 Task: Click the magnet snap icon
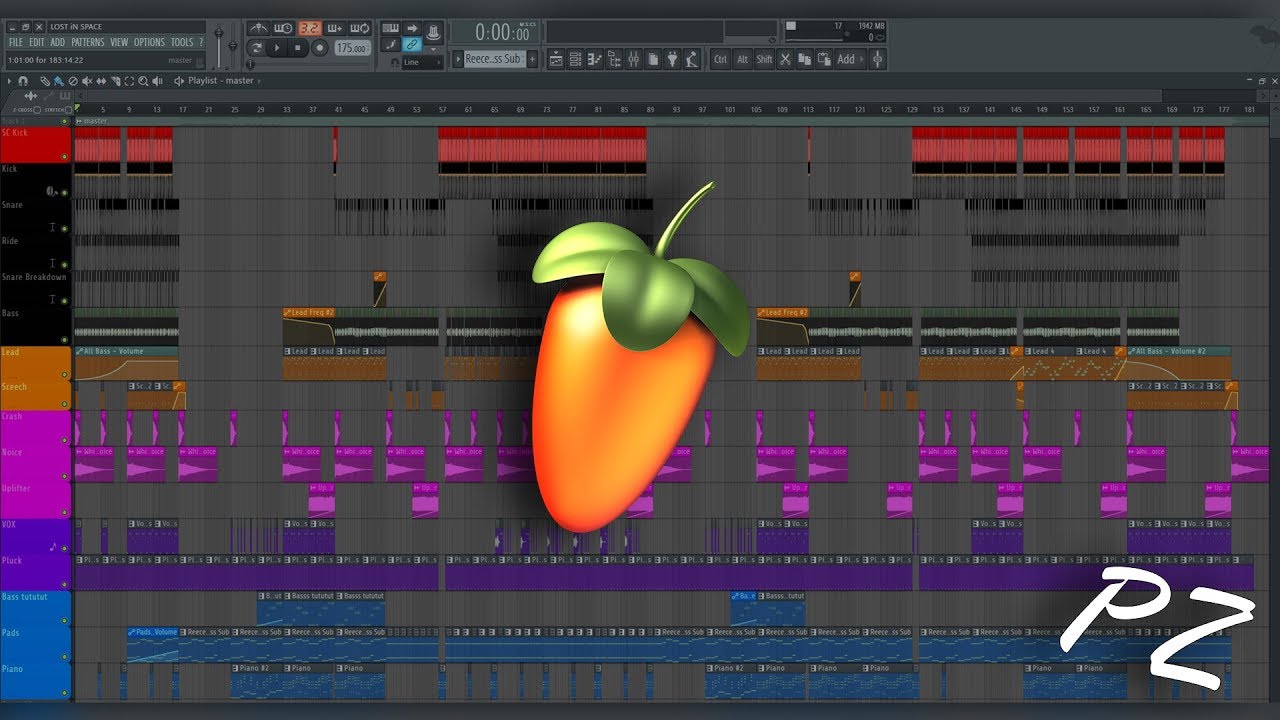click(23, 80)
